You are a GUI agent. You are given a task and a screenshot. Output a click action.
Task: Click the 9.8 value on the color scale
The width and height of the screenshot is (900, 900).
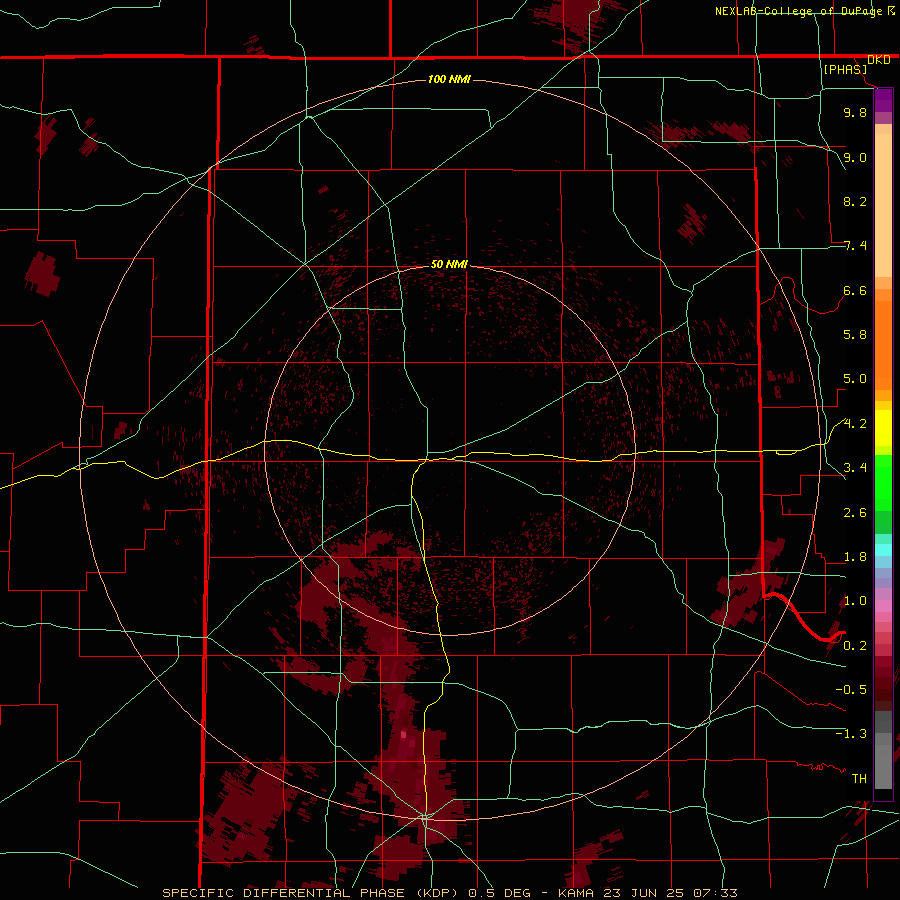(x=855, y=112)
